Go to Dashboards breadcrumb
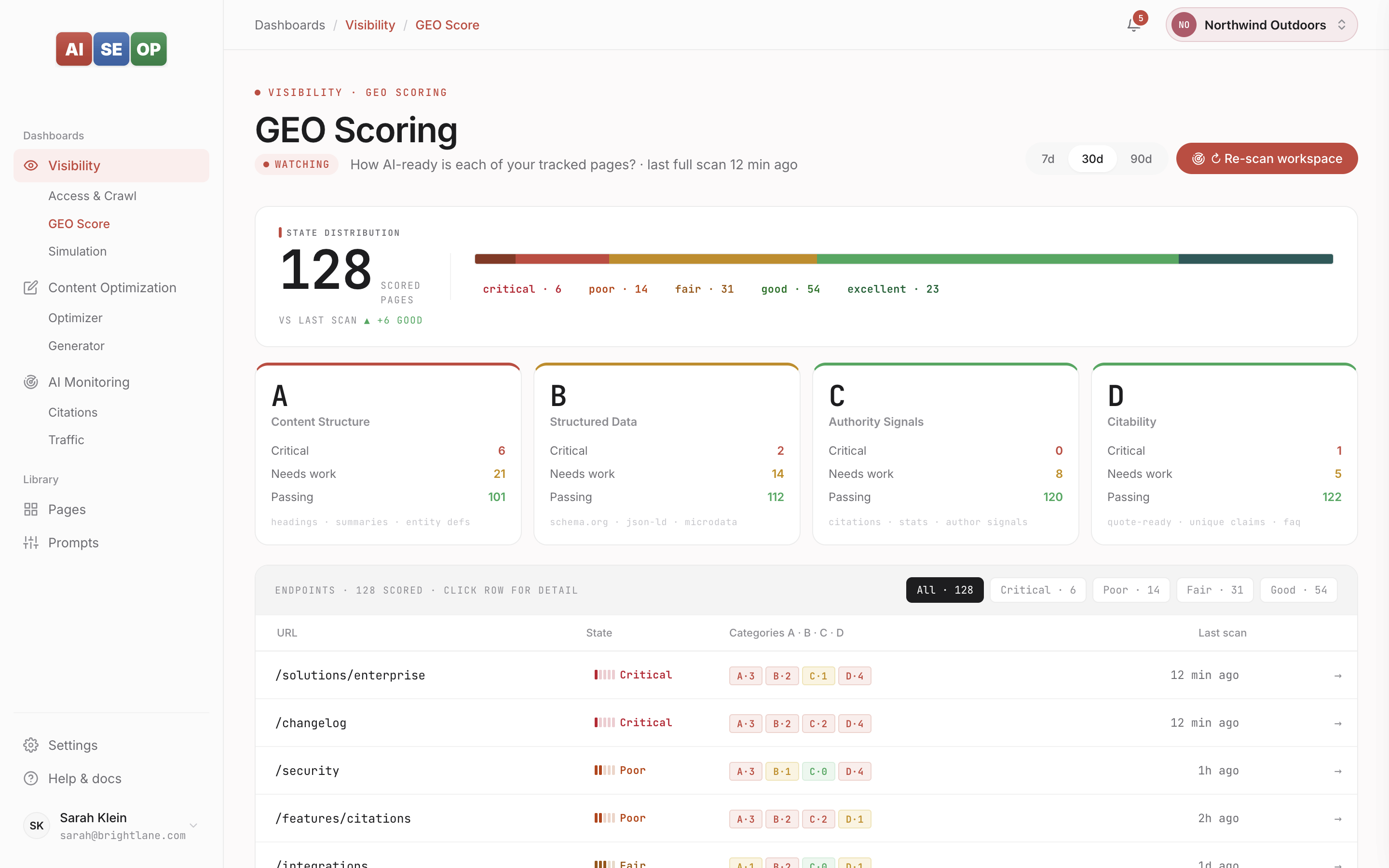Image resolution: width=1389 pixels, height=868 pixels. [290, 25]
